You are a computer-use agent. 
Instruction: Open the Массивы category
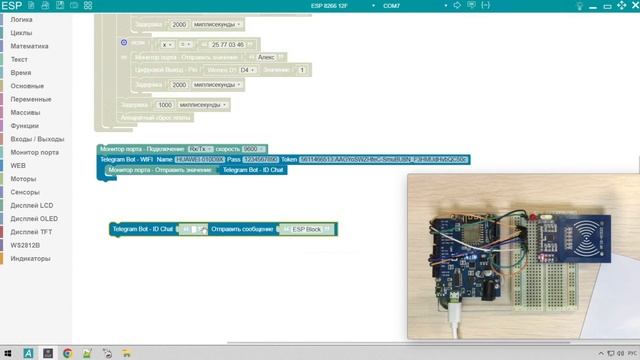tap(25, 112)
